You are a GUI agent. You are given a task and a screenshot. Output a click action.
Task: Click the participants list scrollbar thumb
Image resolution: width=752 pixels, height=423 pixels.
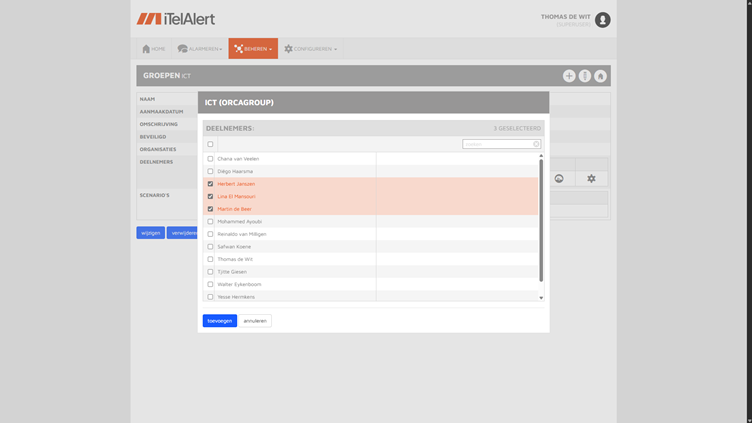(x=541, y=221)
